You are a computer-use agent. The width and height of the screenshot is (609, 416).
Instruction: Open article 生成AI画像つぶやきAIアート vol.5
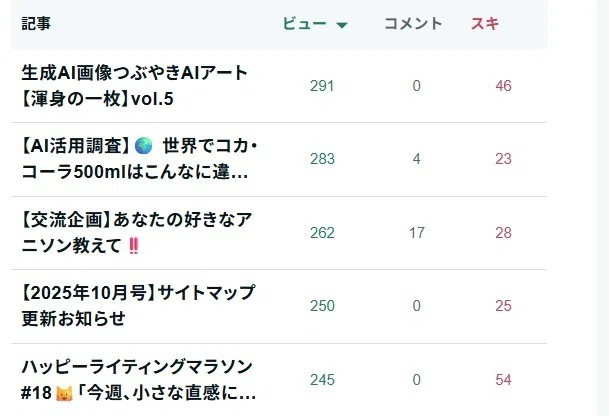coord(135,86)
